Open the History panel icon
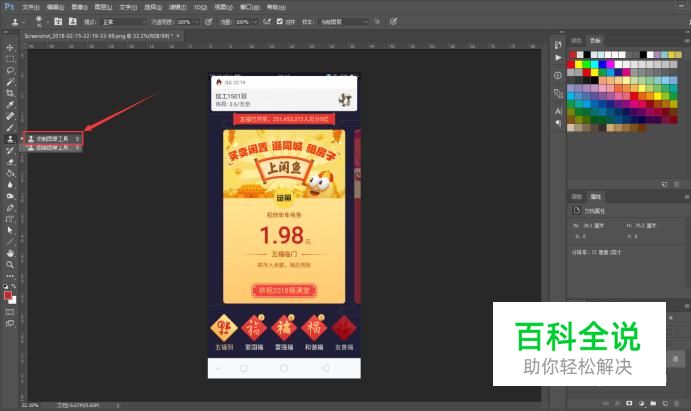 coord(558,45)
